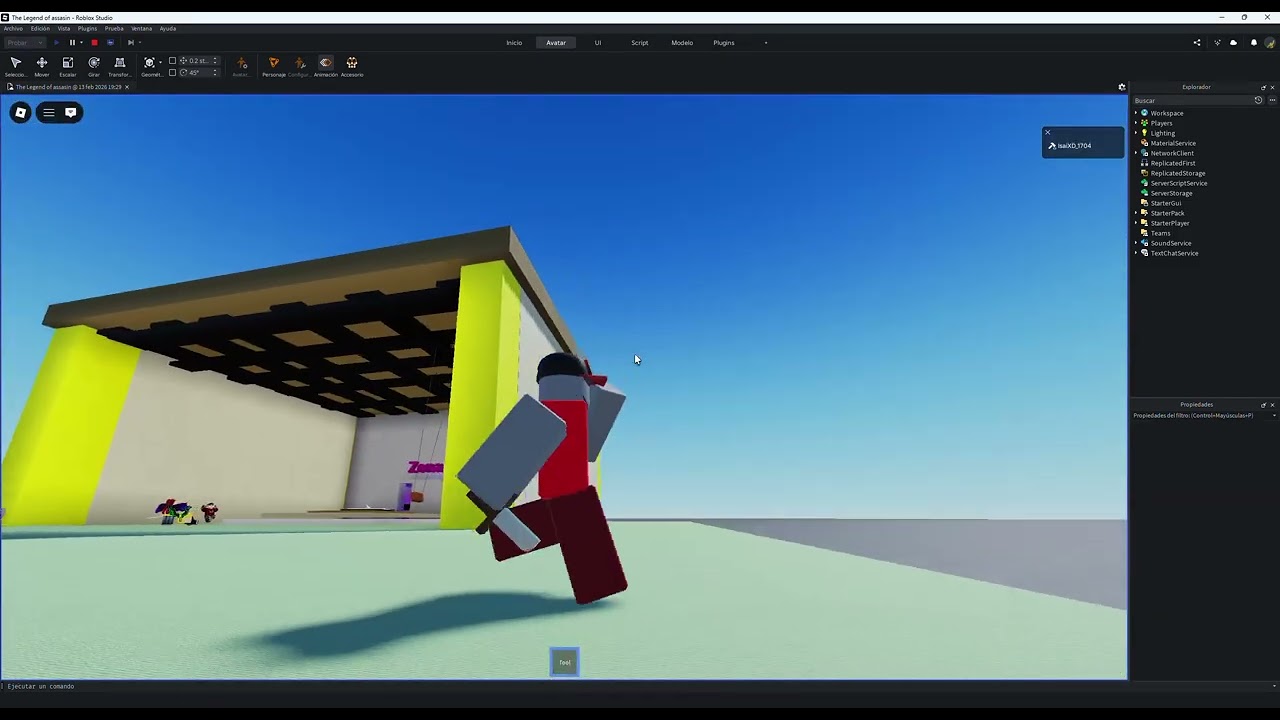Viewport: 1280px width, 720px height.
Task: Open the pause options dropdown arrow
Action: click(x=80, y=42)
